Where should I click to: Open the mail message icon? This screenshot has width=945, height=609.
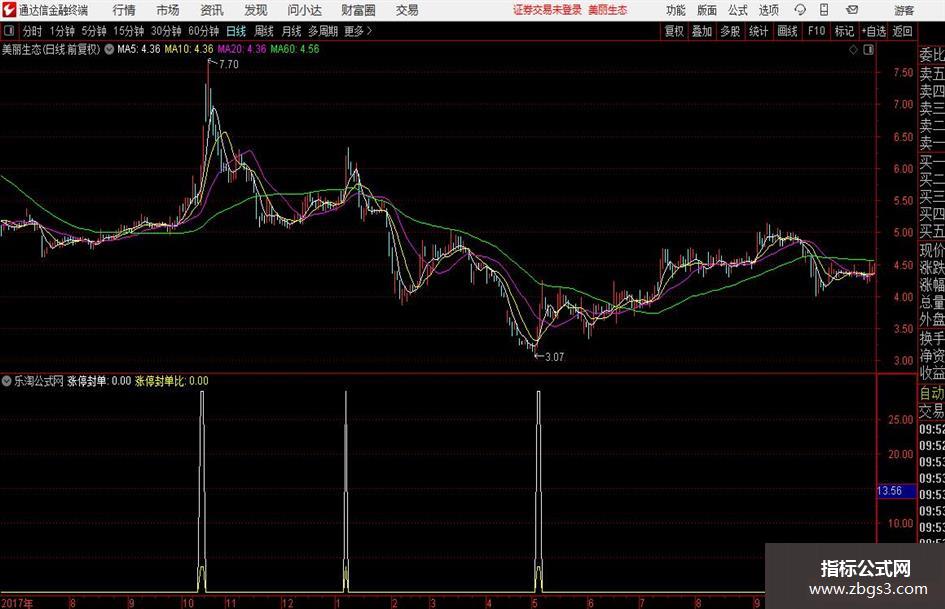[852, 10]
